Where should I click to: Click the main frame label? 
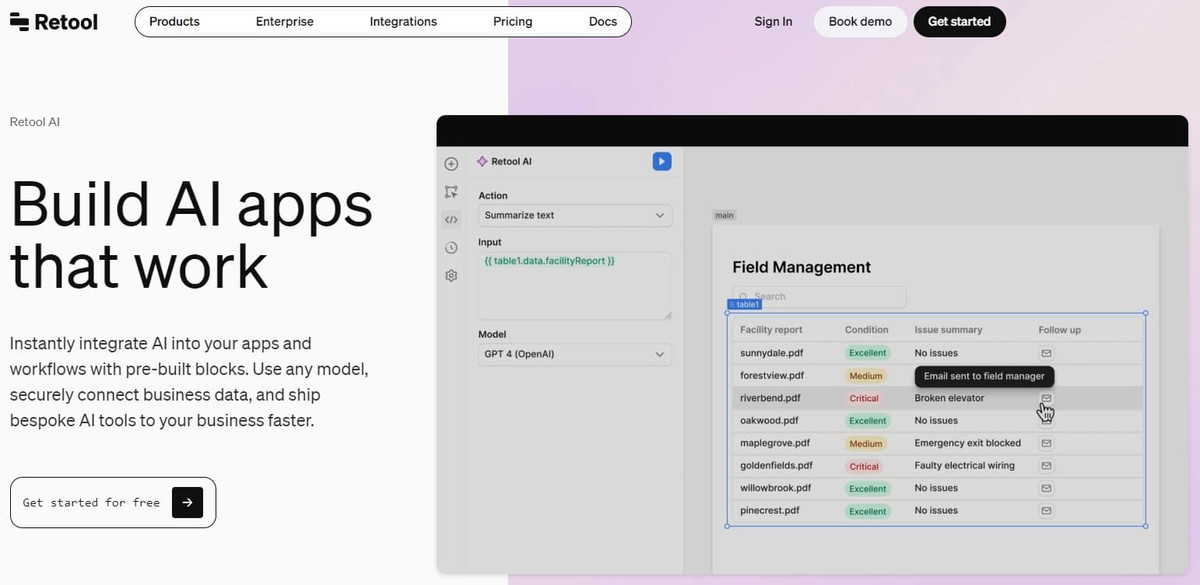(724, 215)
